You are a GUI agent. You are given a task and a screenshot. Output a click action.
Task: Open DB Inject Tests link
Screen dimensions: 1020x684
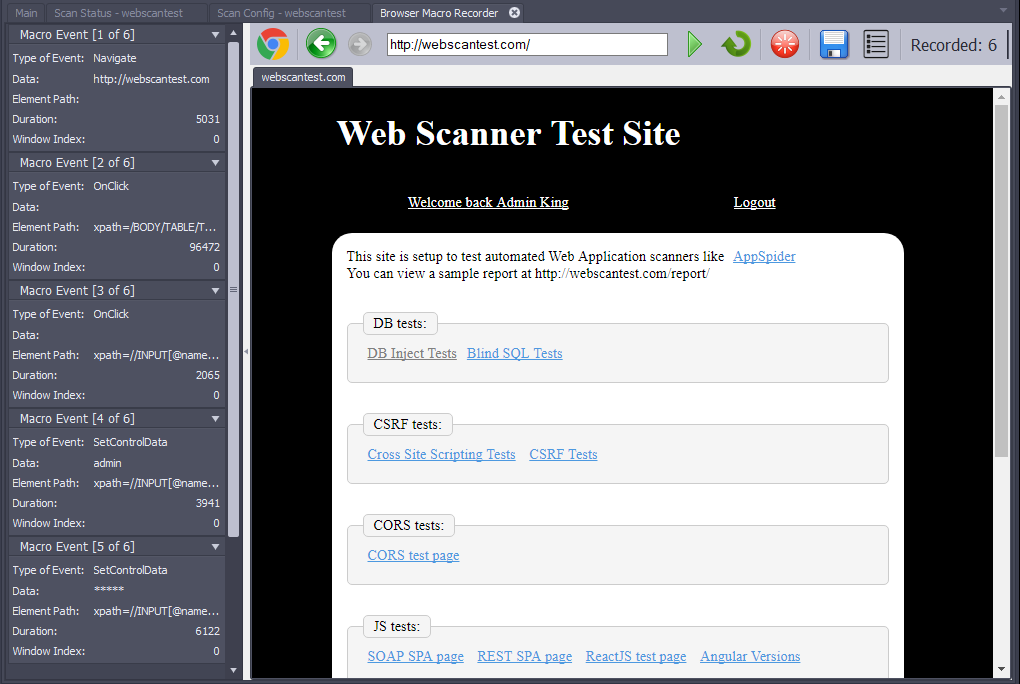click(x=412, y=353)
